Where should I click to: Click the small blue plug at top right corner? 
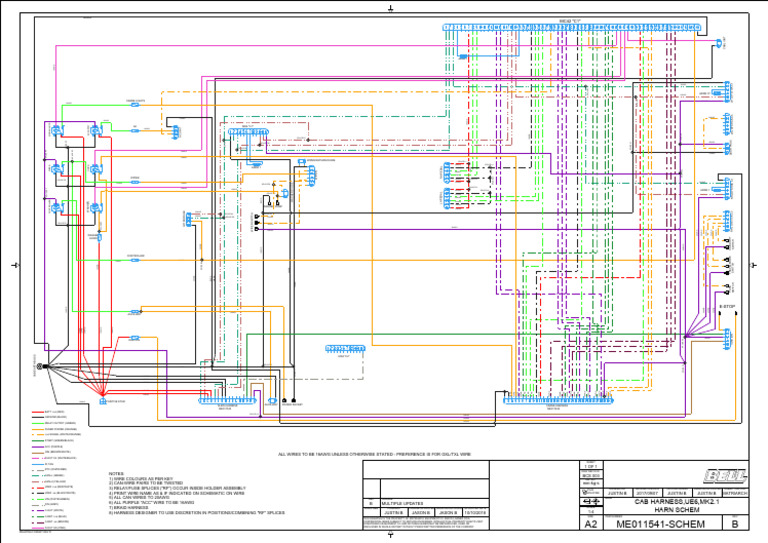[x=719, y=43]
